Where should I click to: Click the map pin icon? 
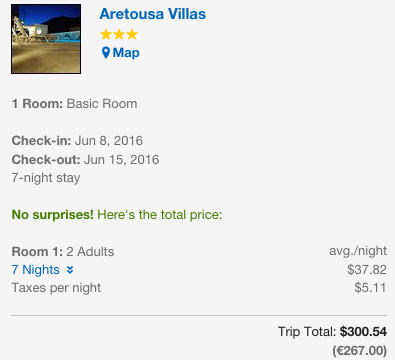(x=106, y=53)
